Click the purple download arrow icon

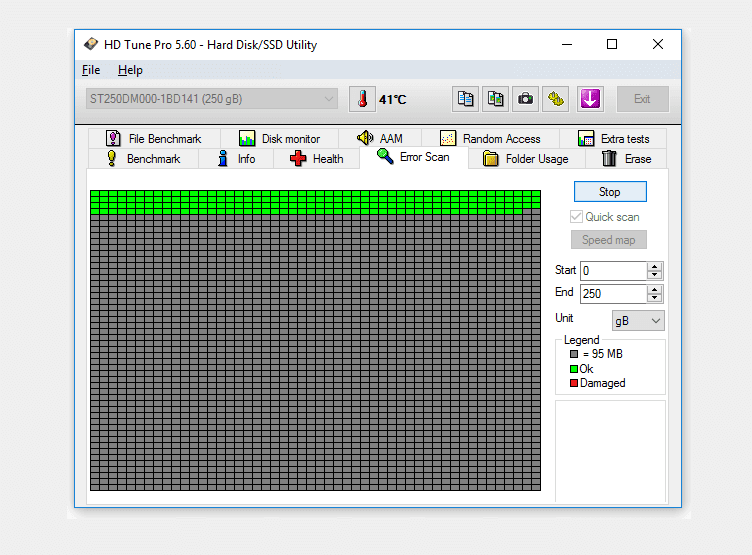pos(590,99)
